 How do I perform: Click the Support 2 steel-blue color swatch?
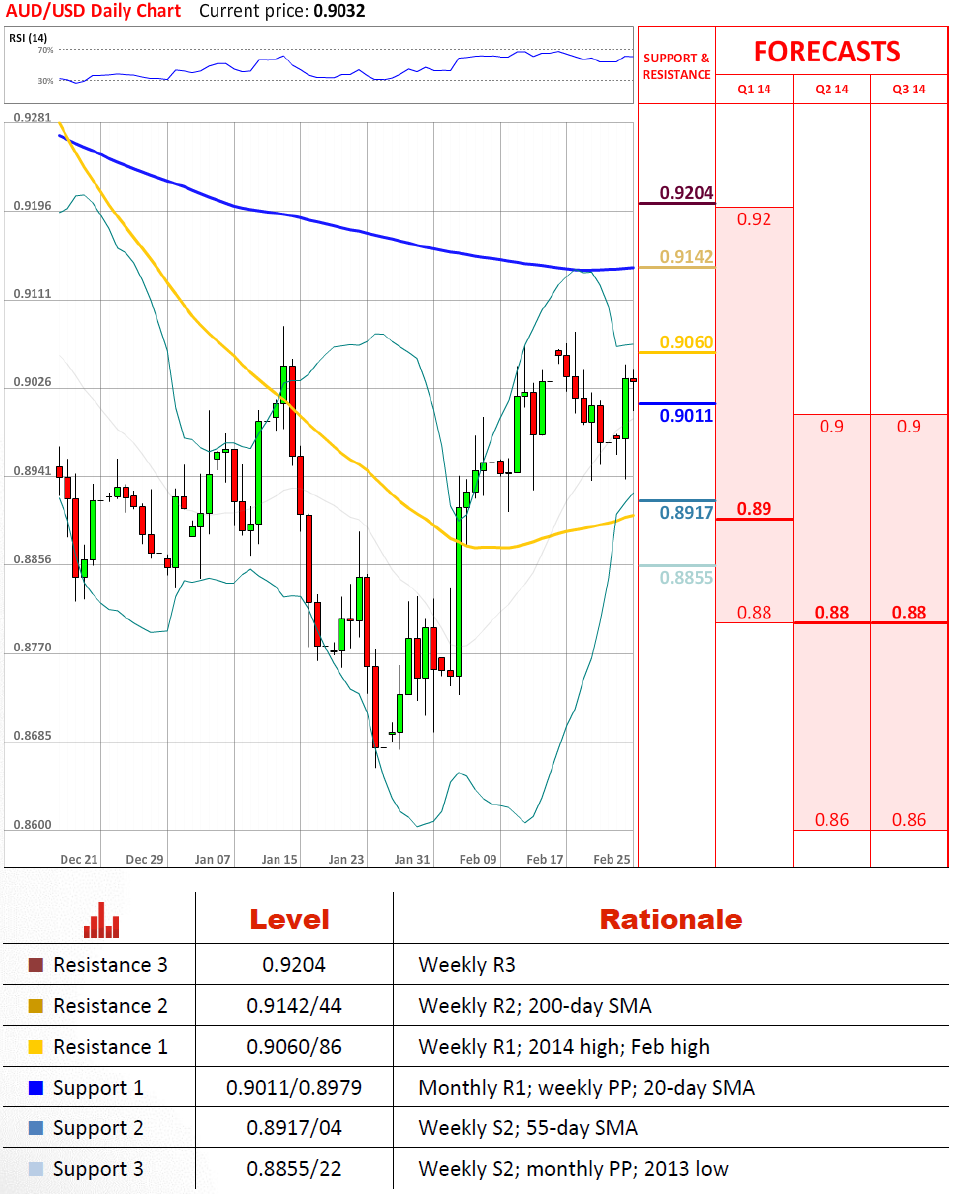(x=35, y=1128)
